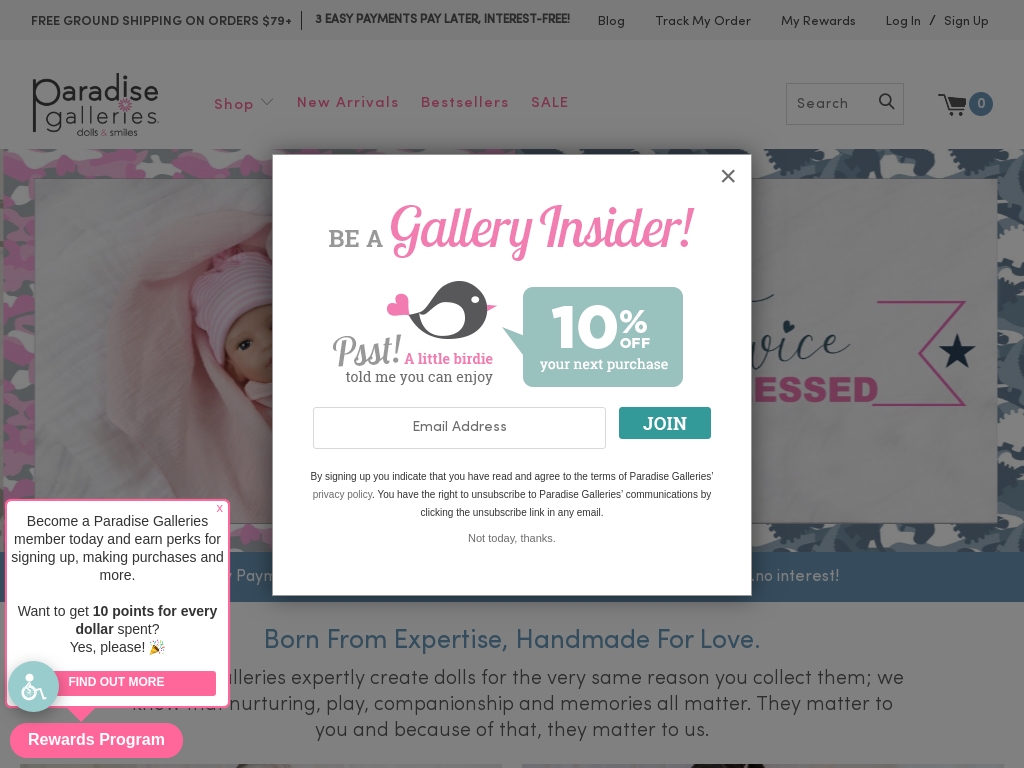
Task: Go to the Bestsellers section
Action: coord(464,103)
